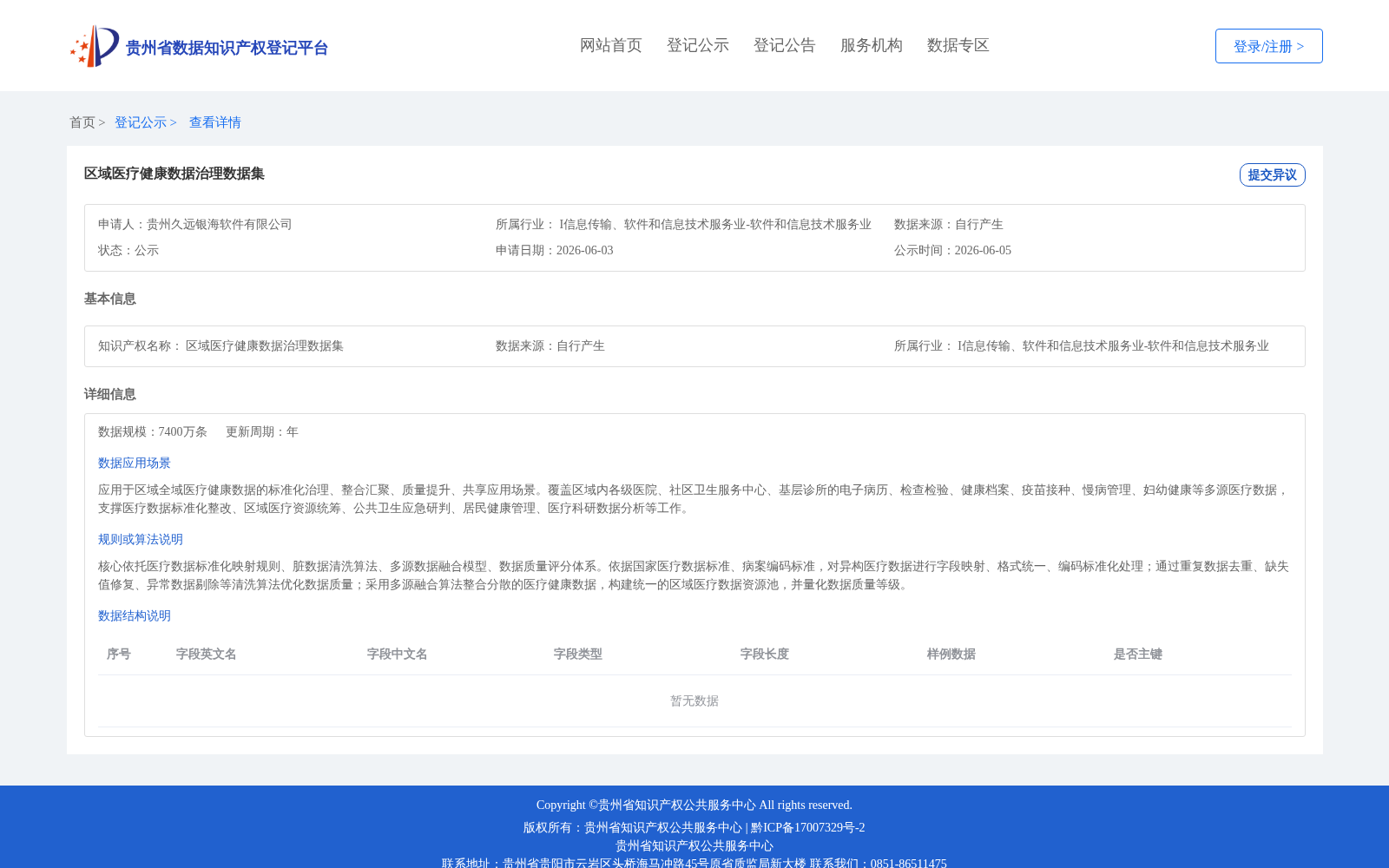
Task: Click 数据规模：7400万条 text
Action: (x=153, y=431)
